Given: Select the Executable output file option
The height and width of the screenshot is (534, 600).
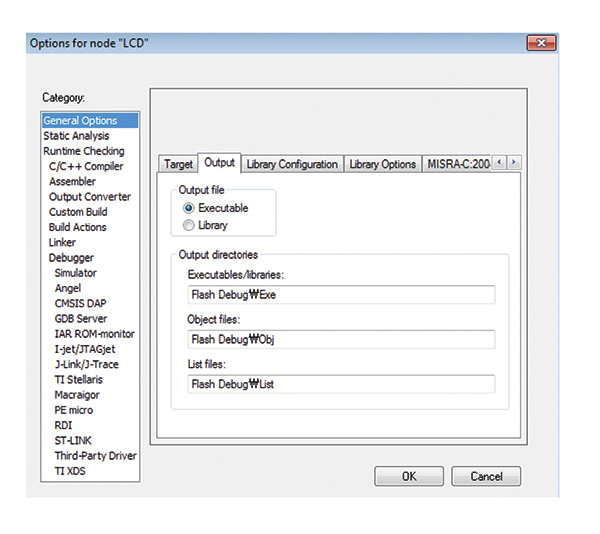Looking at the screenshot, I should 189,208.
